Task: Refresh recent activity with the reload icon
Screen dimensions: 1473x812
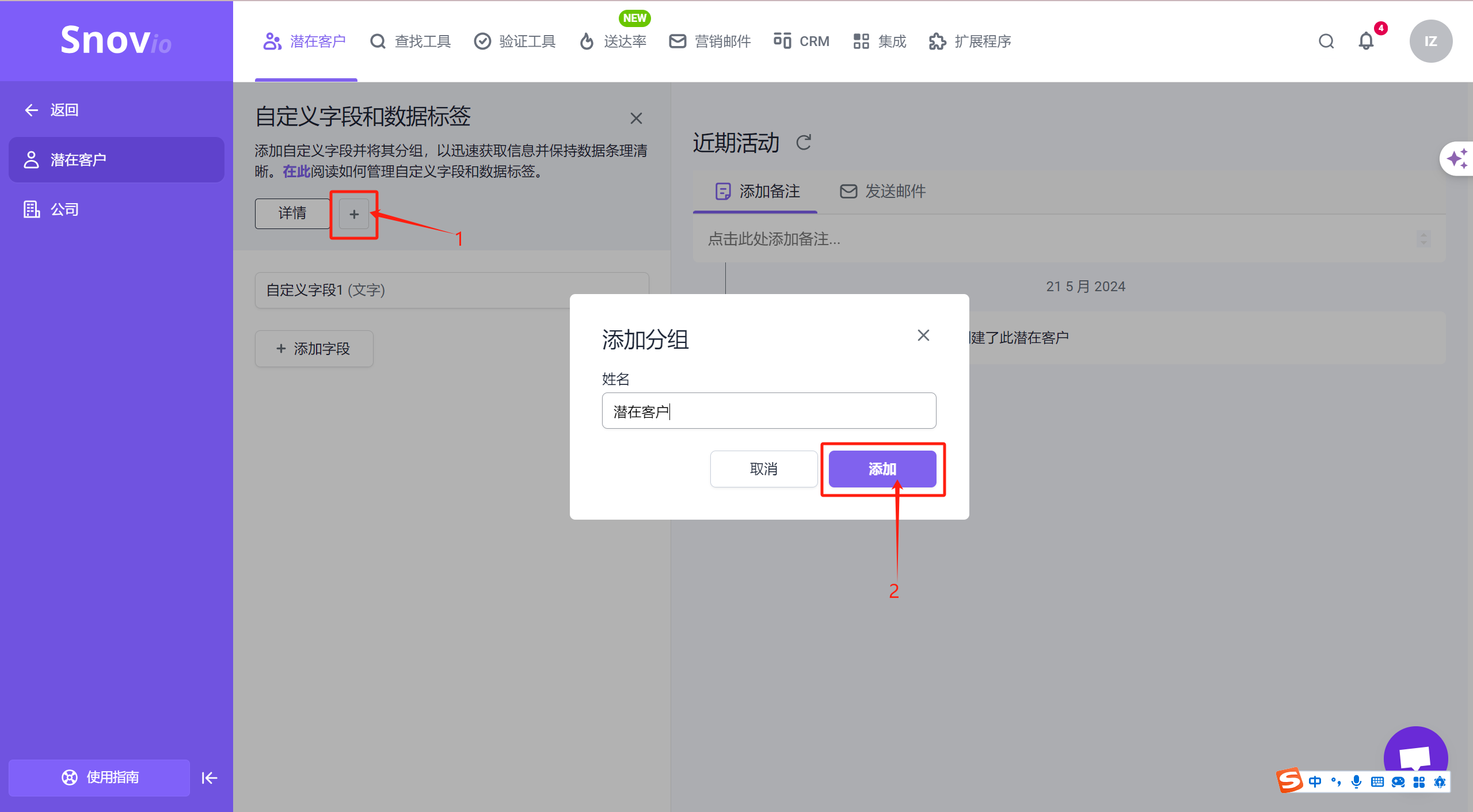Action: coord(804,142)
